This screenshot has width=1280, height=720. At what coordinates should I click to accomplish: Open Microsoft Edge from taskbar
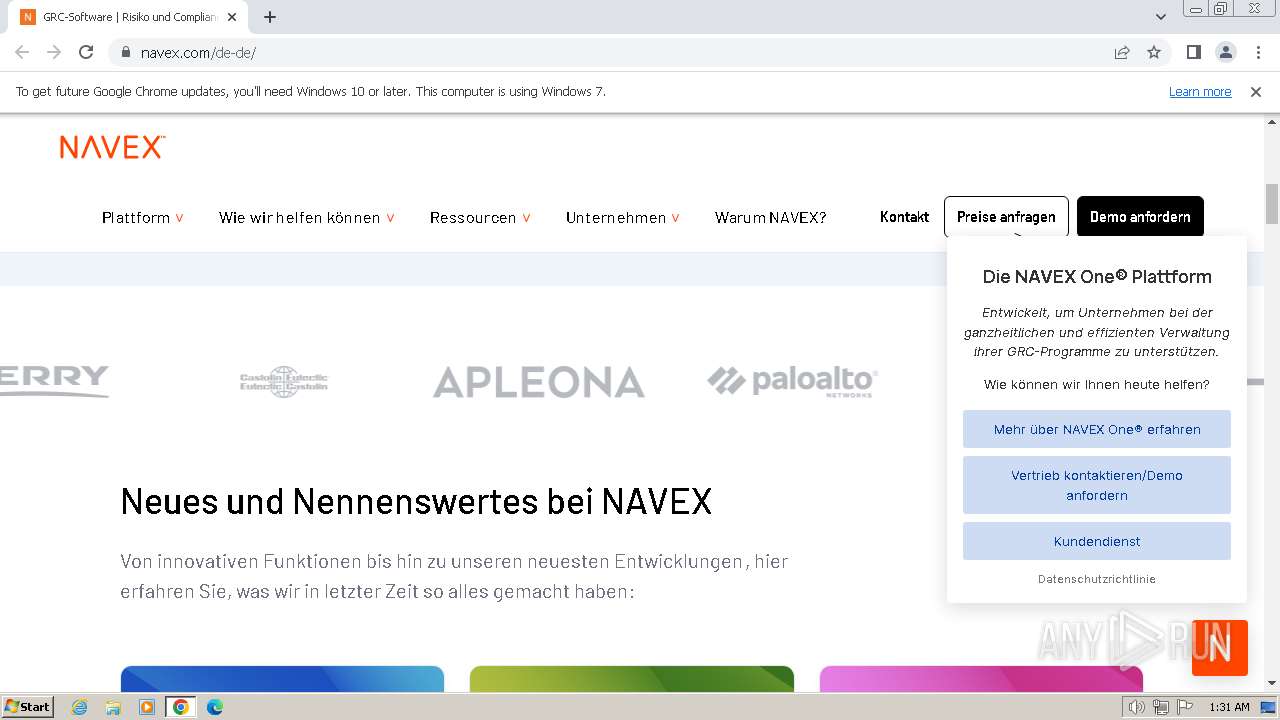pyautogui.click(x=215, y=707)
